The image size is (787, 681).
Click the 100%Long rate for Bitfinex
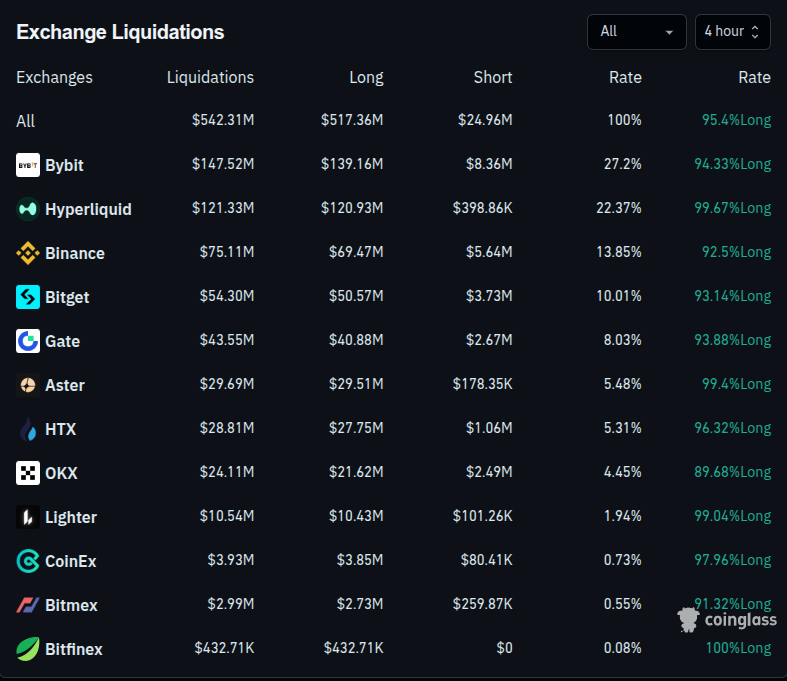pos(738,648)
